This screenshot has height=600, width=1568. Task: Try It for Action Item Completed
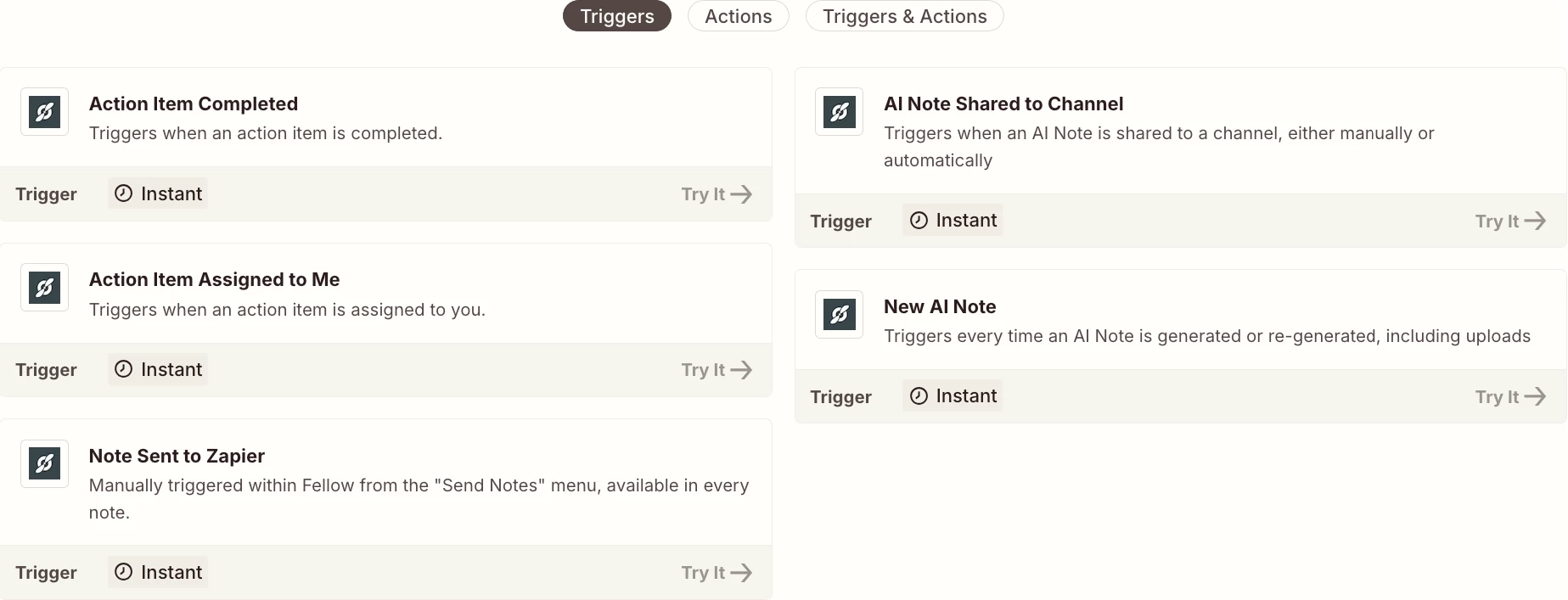point(716,194)
